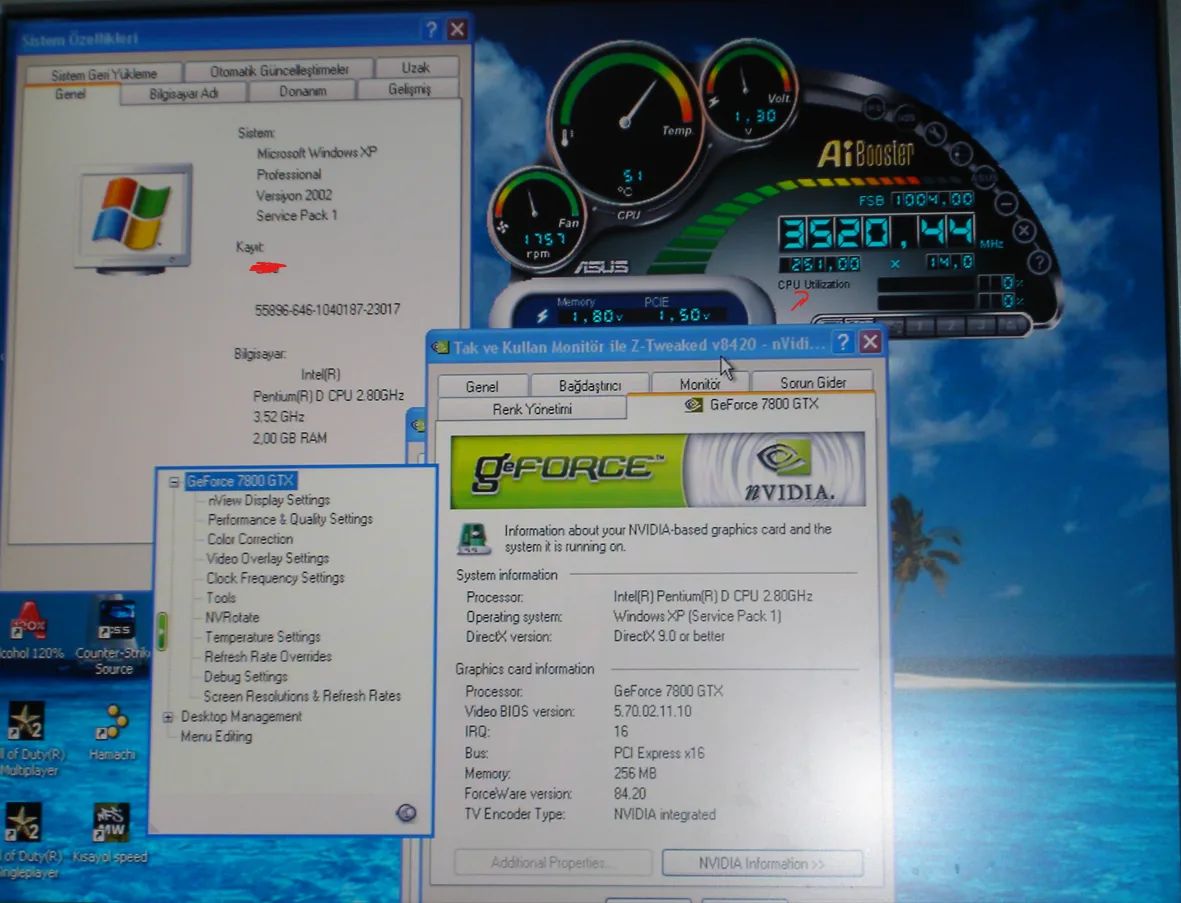Open Video Overlay Settings
Viewport: 1181px width, 903px height.
268,559
